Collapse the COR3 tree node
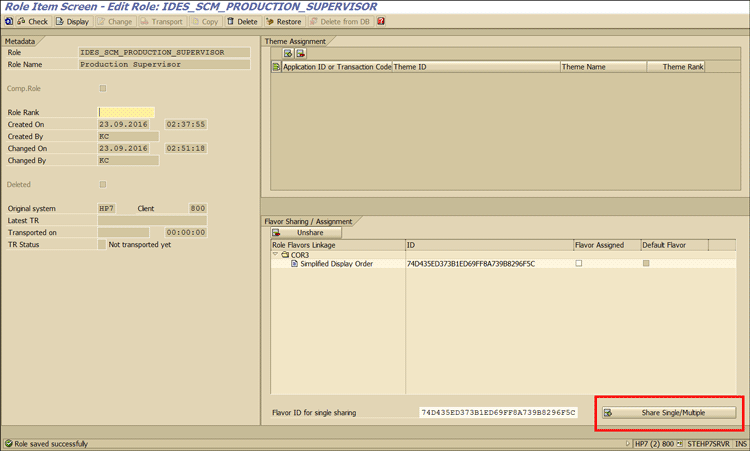The height and width of the screenshot is (451, 750). click(x=275, y=255)
